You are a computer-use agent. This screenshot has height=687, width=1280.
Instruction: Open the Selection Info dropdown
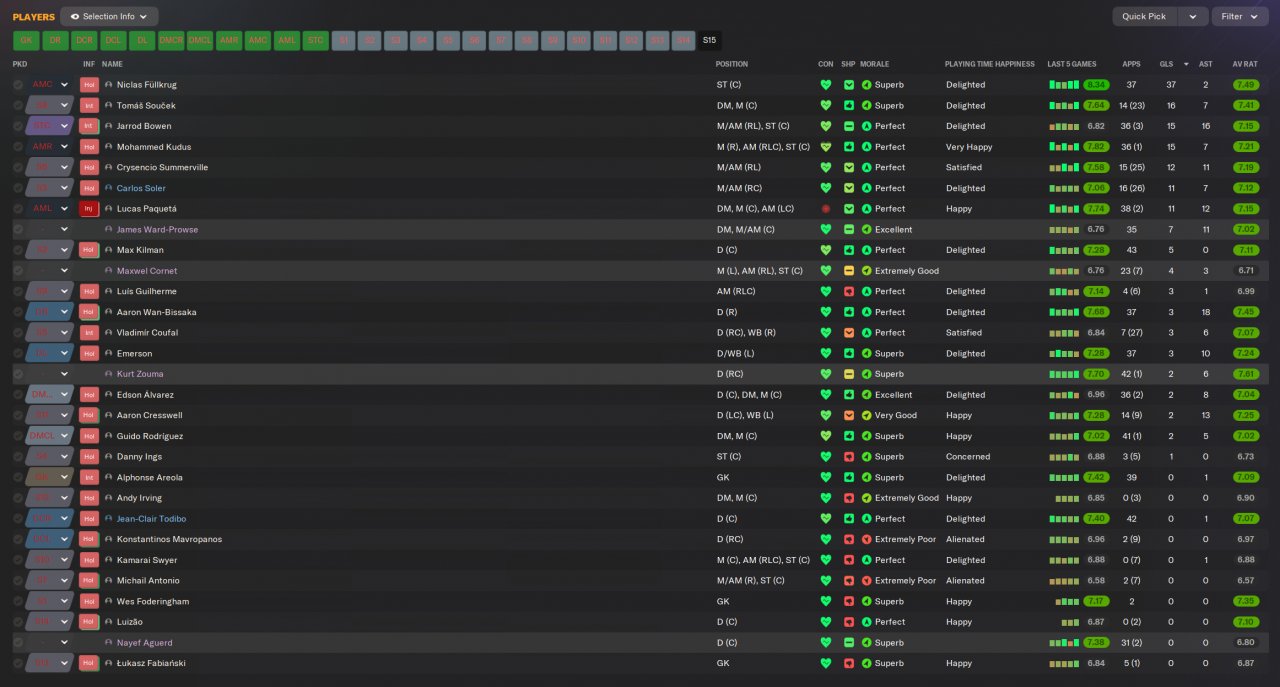tap(109, 16)
